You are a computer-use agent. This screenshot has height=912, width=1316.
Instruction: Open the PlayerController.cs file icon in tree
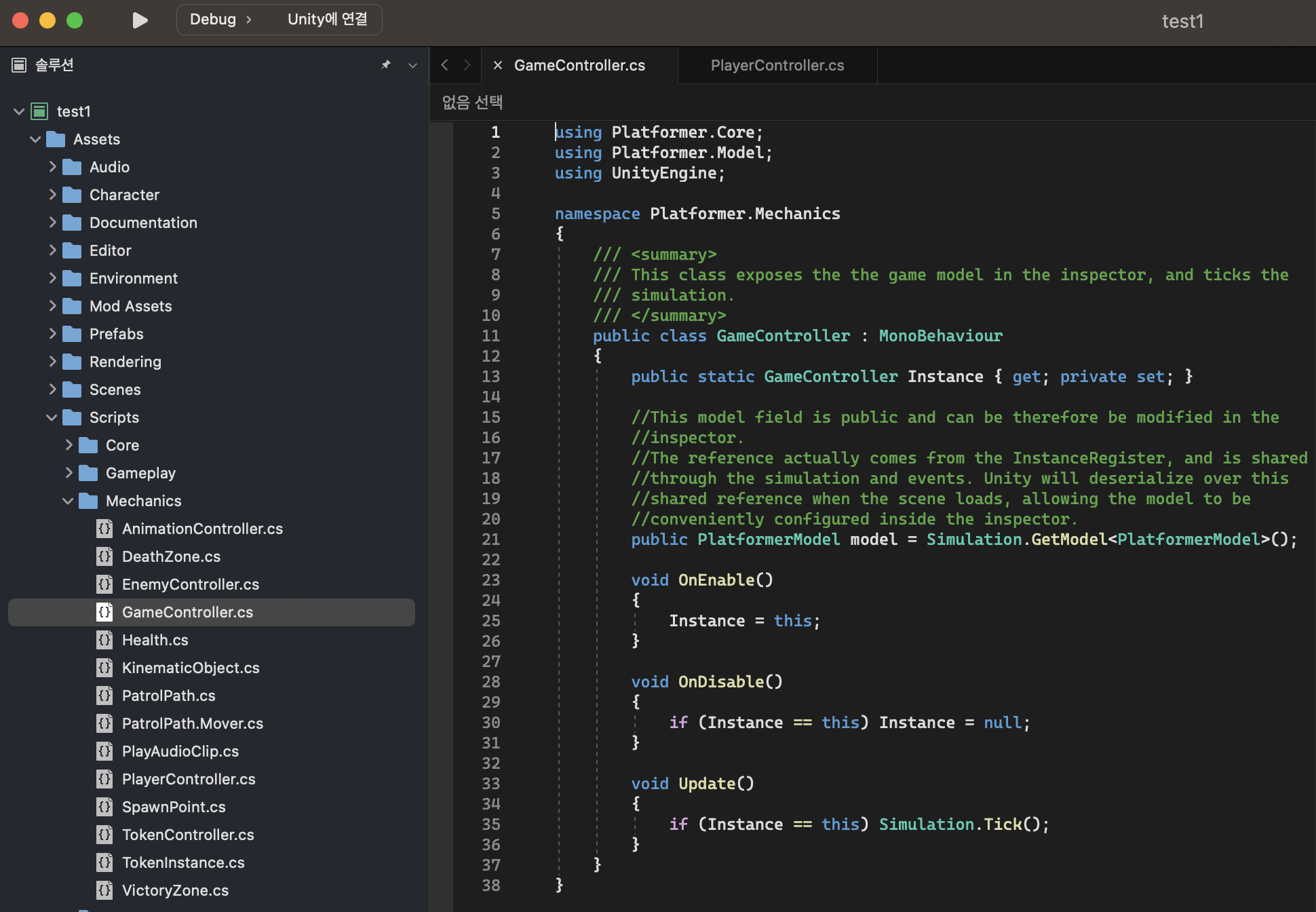pos(104,779)
